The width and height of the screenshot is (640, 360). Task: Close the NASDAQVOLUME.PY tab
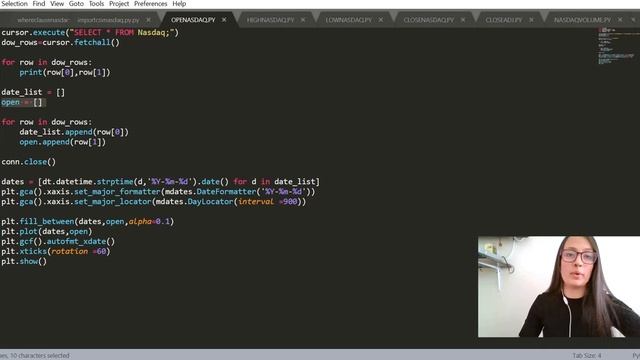(620, 20)
